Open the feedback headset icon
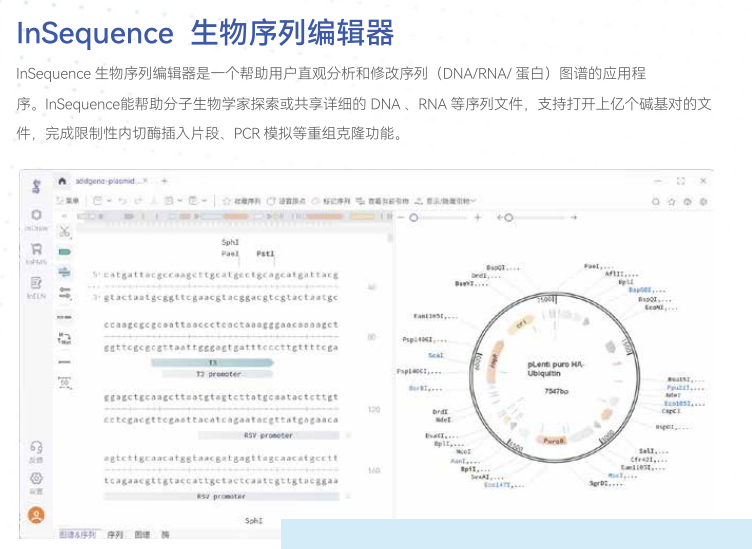752x549 pixels. [x=36, y=449]
